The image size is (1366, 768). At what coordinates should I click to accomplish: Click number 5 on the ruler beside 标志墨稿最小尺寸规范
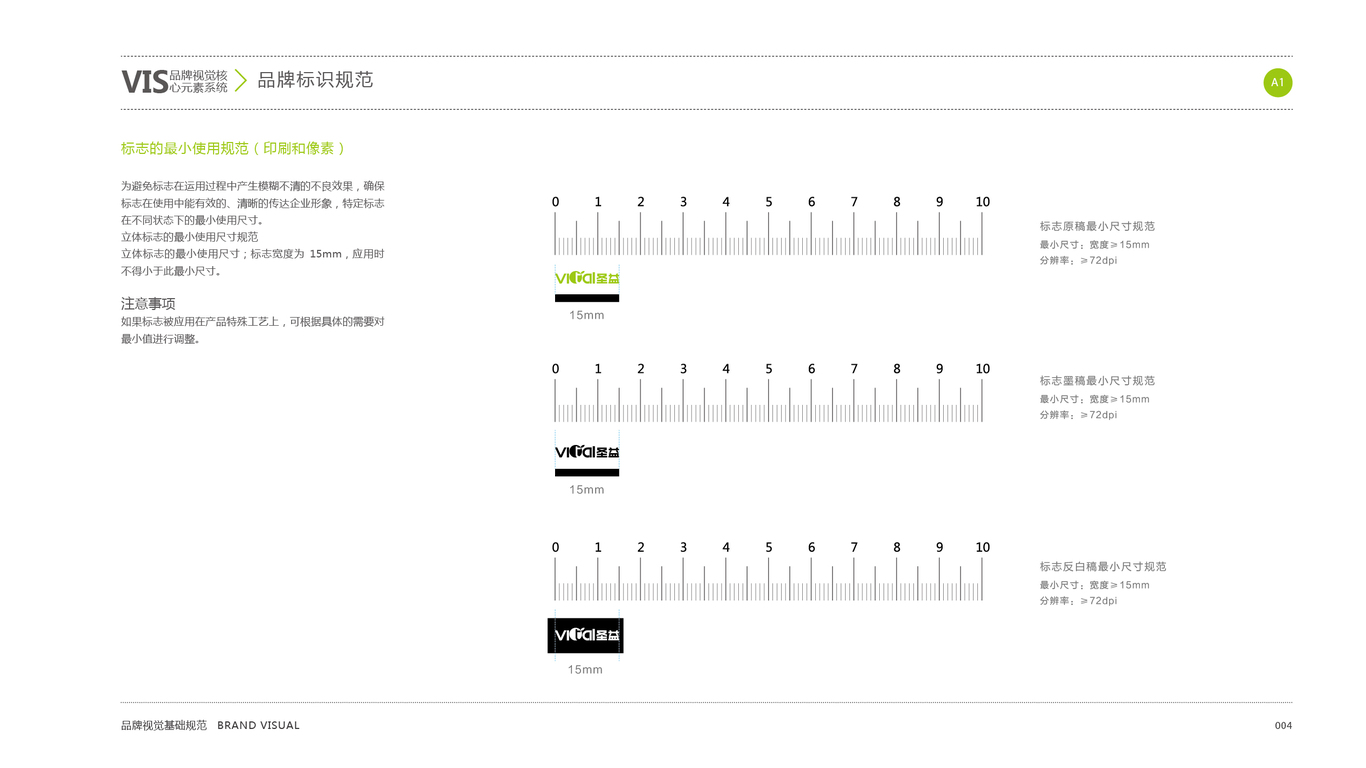tap(769, 369)
